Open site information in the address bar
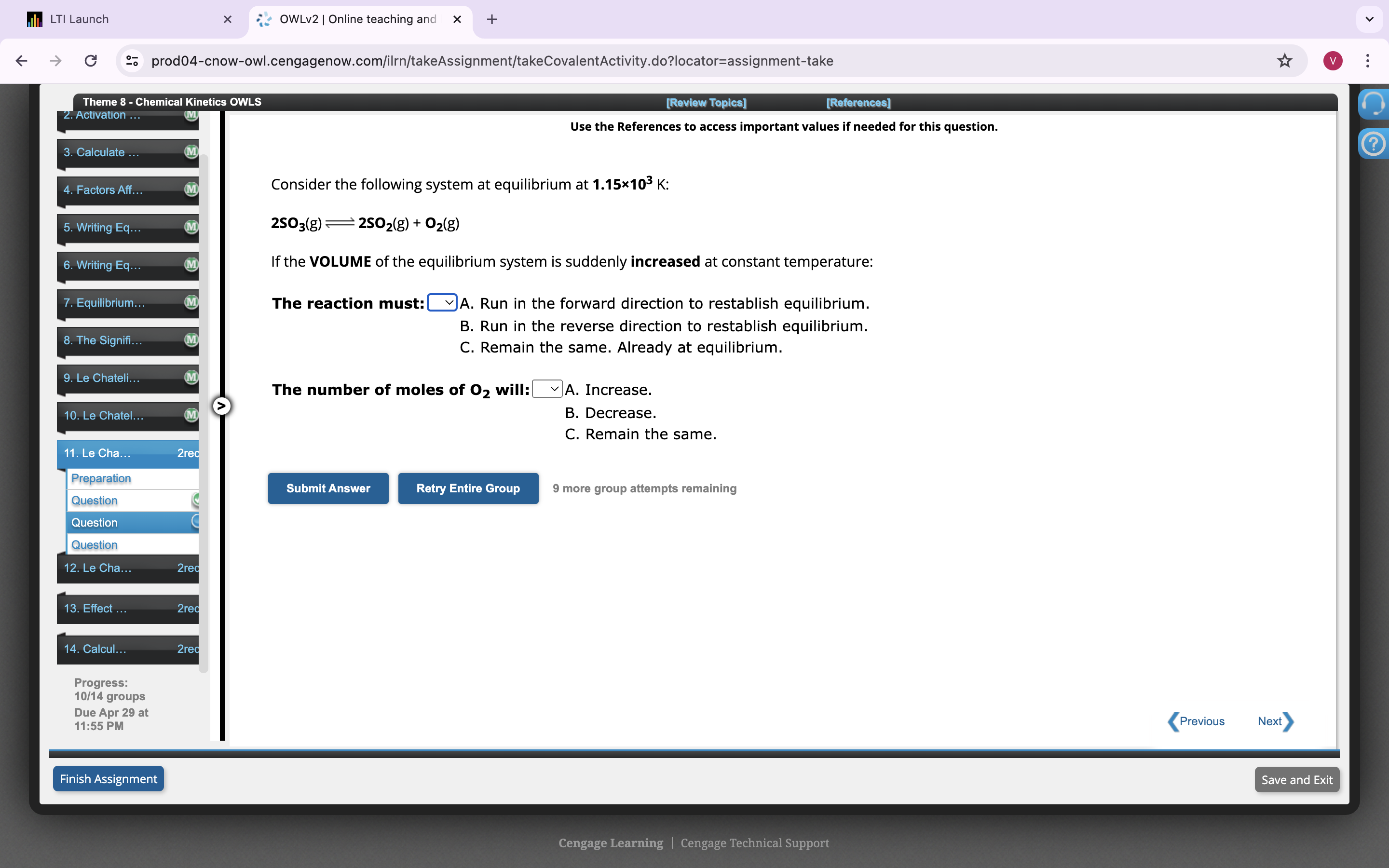 click(132, 60)
